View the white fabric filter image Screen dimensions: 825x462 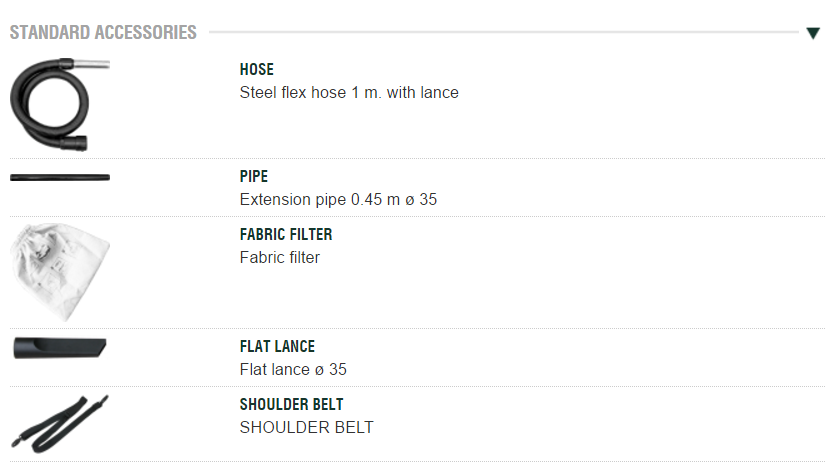[59, 270]
